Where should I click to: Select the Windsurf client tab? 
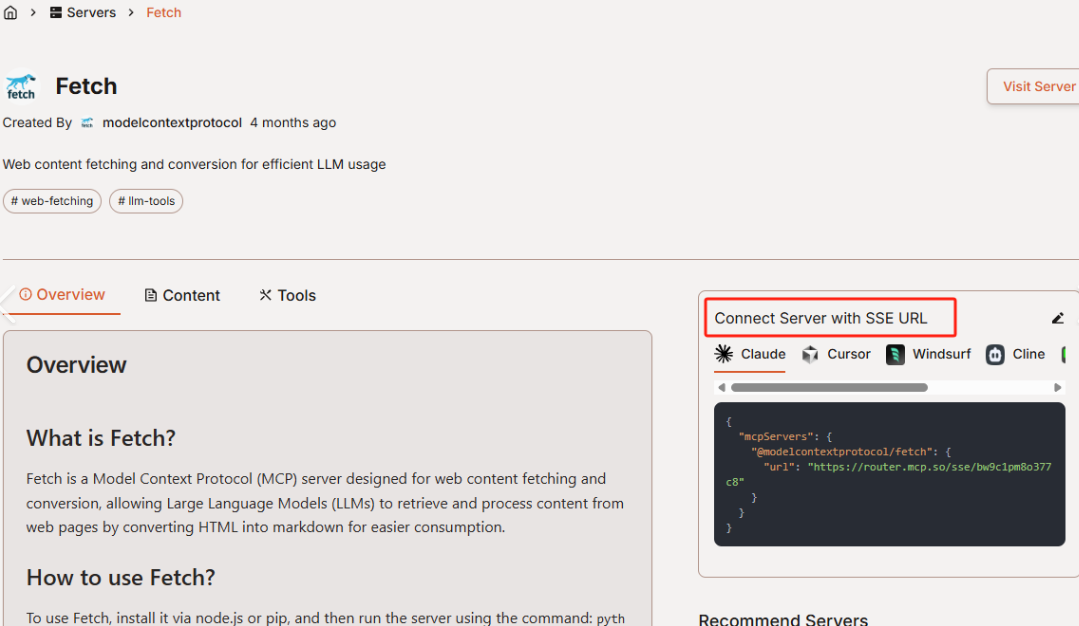click(x=928, y=354)
